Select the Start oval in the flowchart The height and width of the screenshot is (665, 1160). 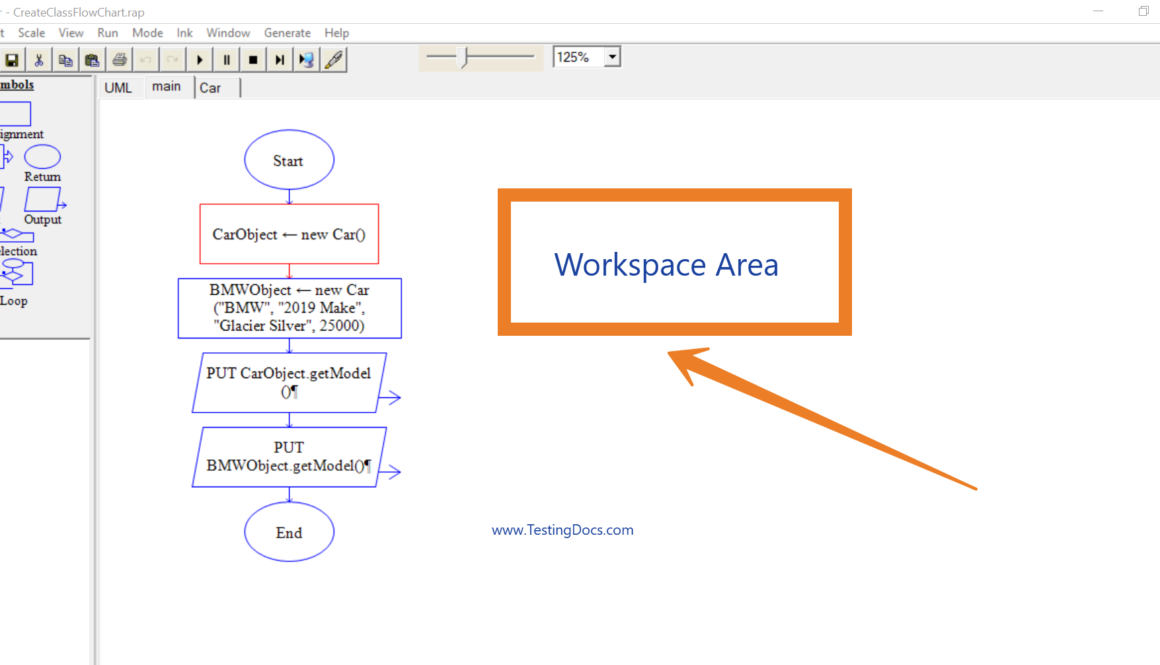pos(289,160)
